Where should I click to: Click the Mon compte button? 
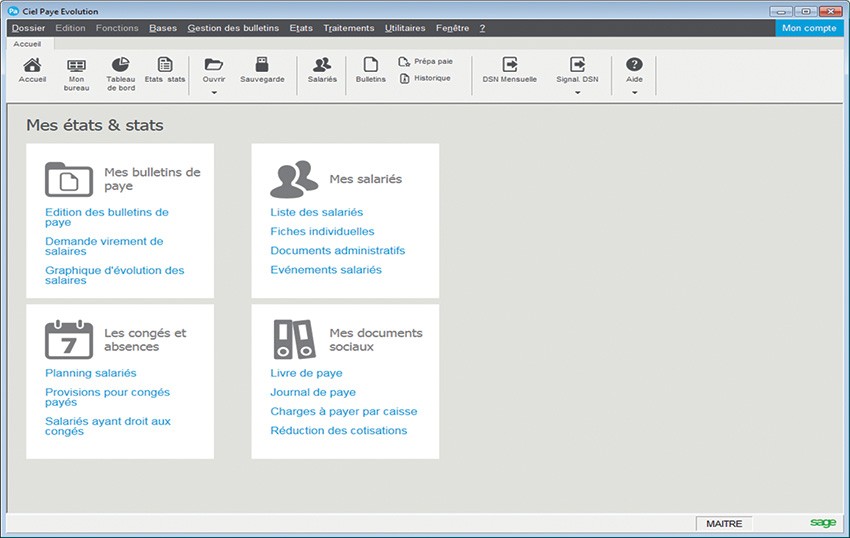click(809, 28)
